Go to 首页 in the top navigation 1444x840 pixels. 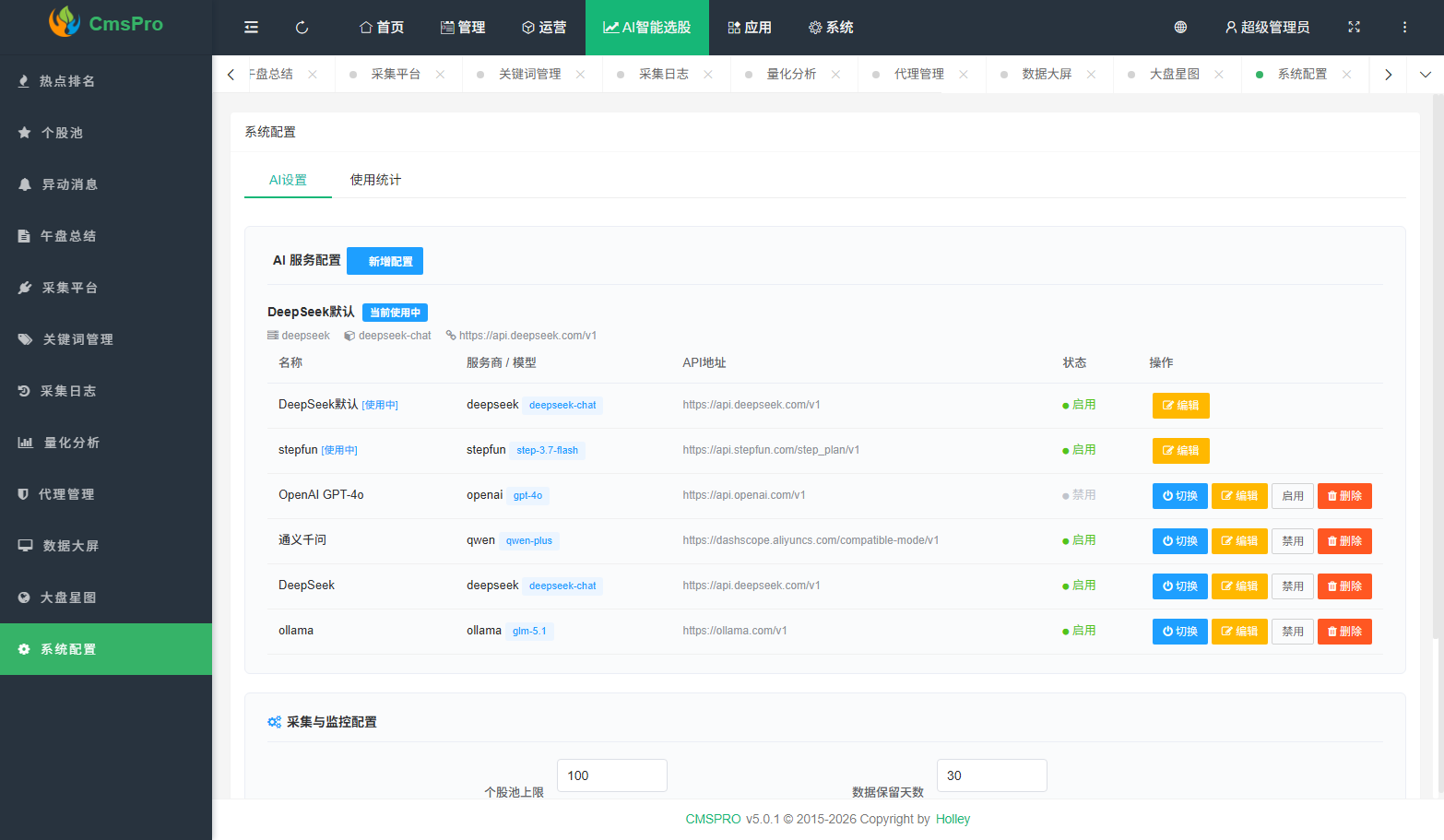point(382,28)
